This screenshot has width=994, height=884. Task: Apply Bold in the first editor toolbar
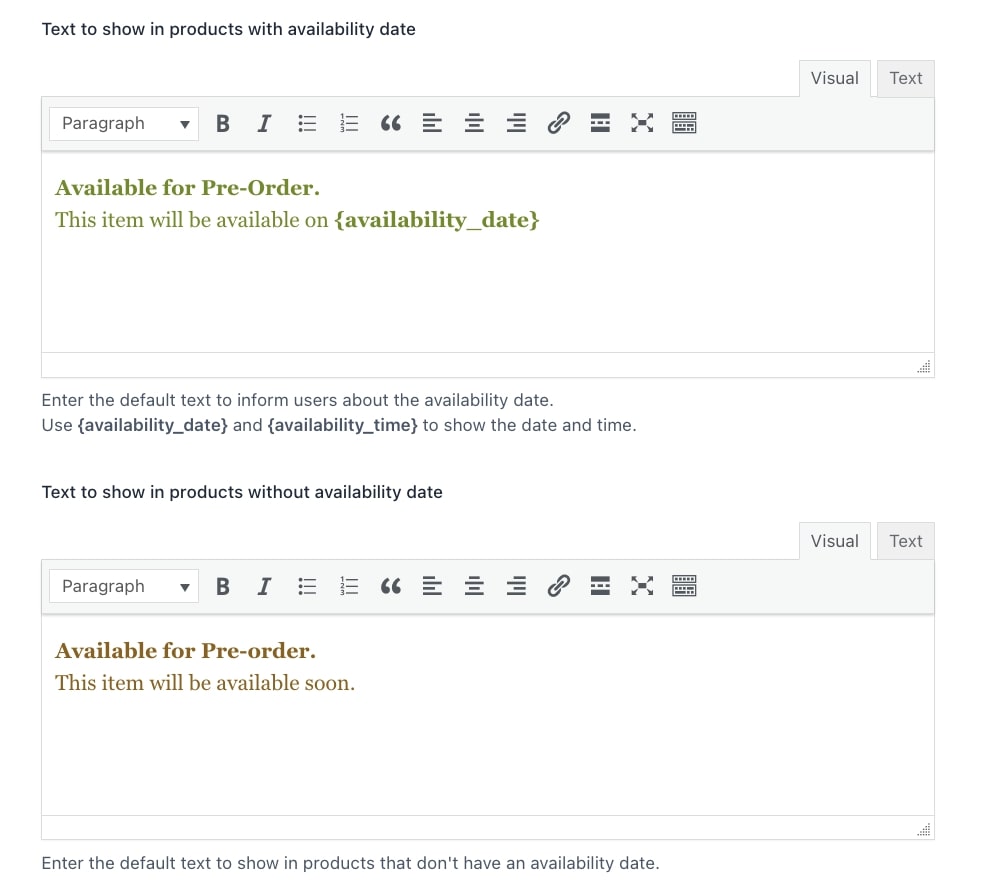pos(223,123)
